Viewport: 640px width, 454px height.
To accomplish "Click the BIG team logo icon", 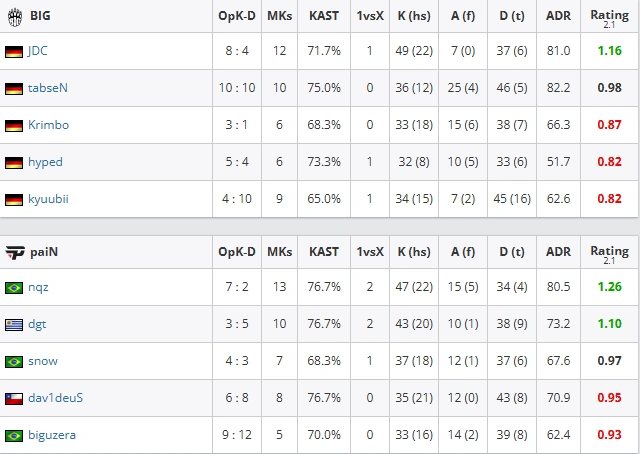I will point(15,17).
